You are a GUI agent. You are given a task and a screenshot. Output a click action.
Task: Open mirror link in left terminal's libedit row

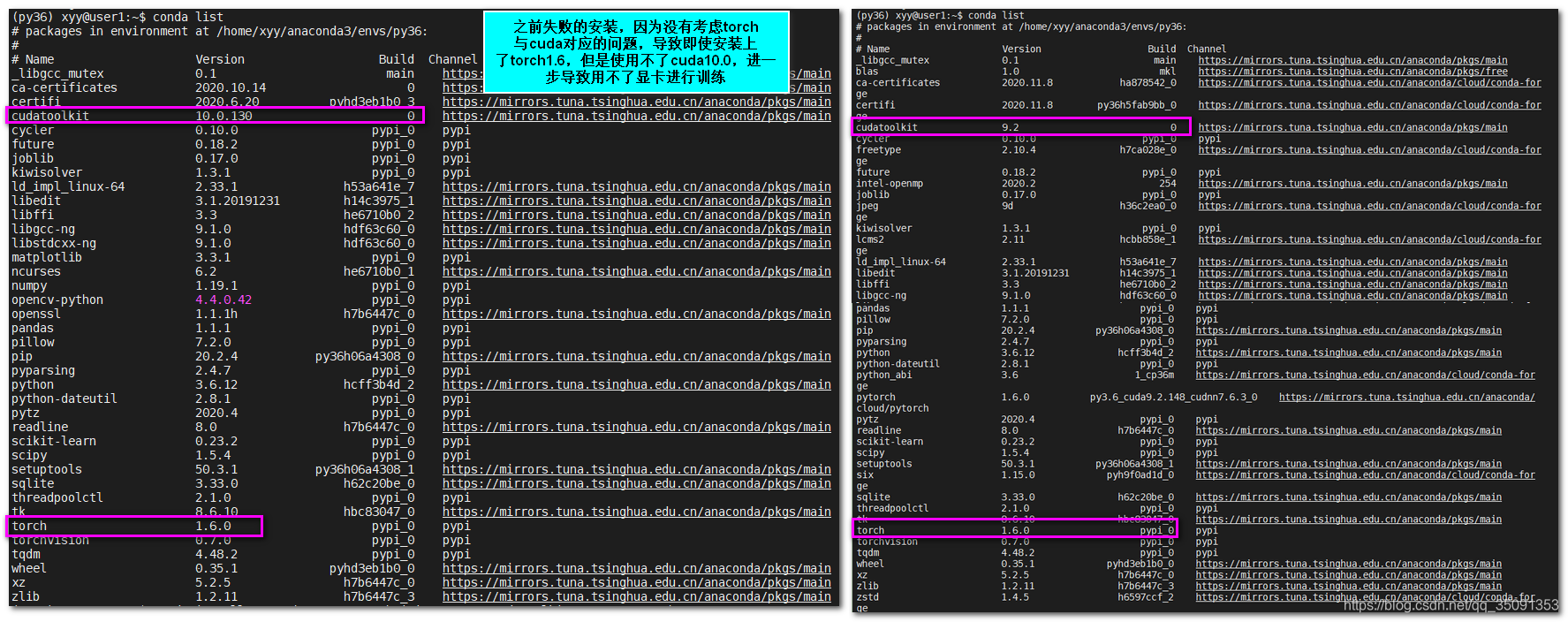[x=636, y=201]
